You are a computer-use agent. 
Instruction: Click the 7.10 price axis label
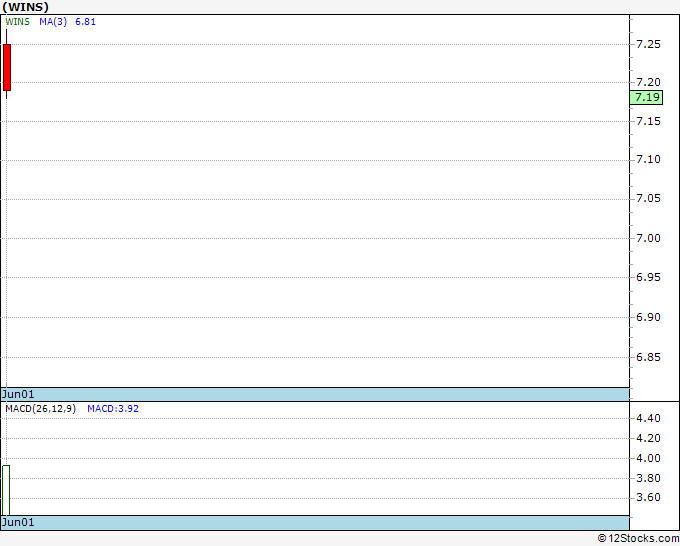648,160
